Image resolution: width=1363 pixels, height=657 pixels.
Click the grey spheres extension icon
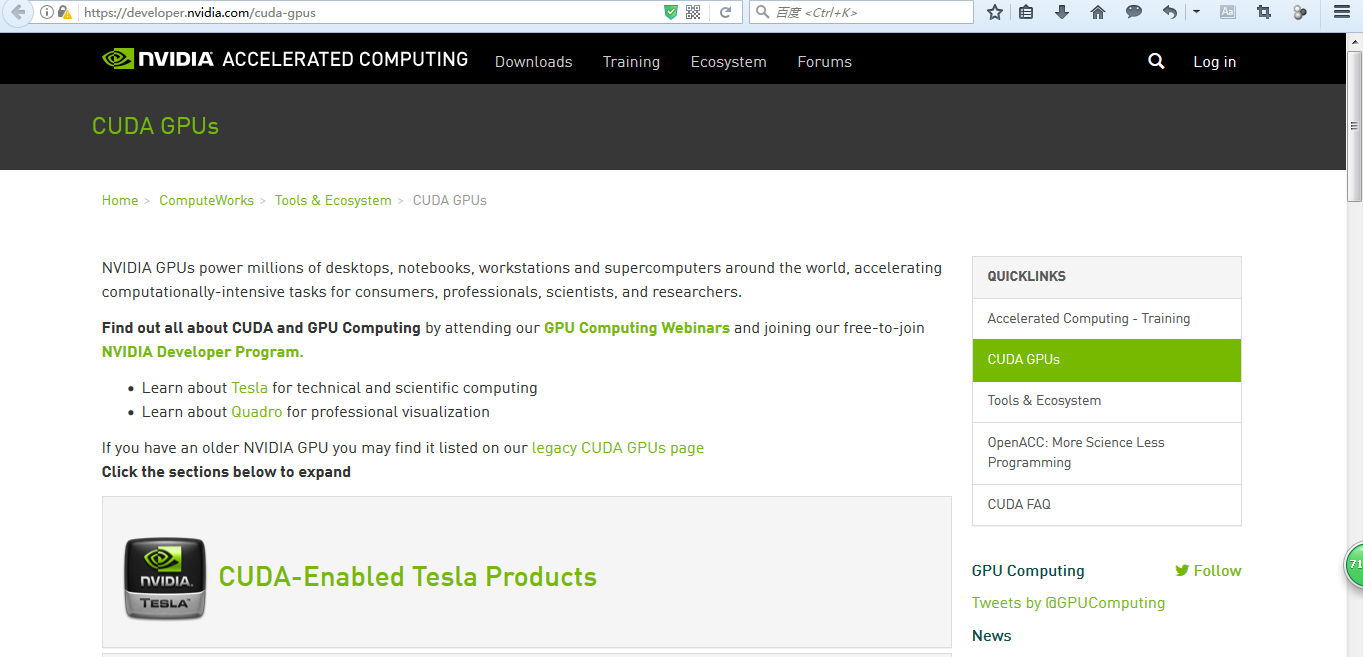(x=1300, y=12)
